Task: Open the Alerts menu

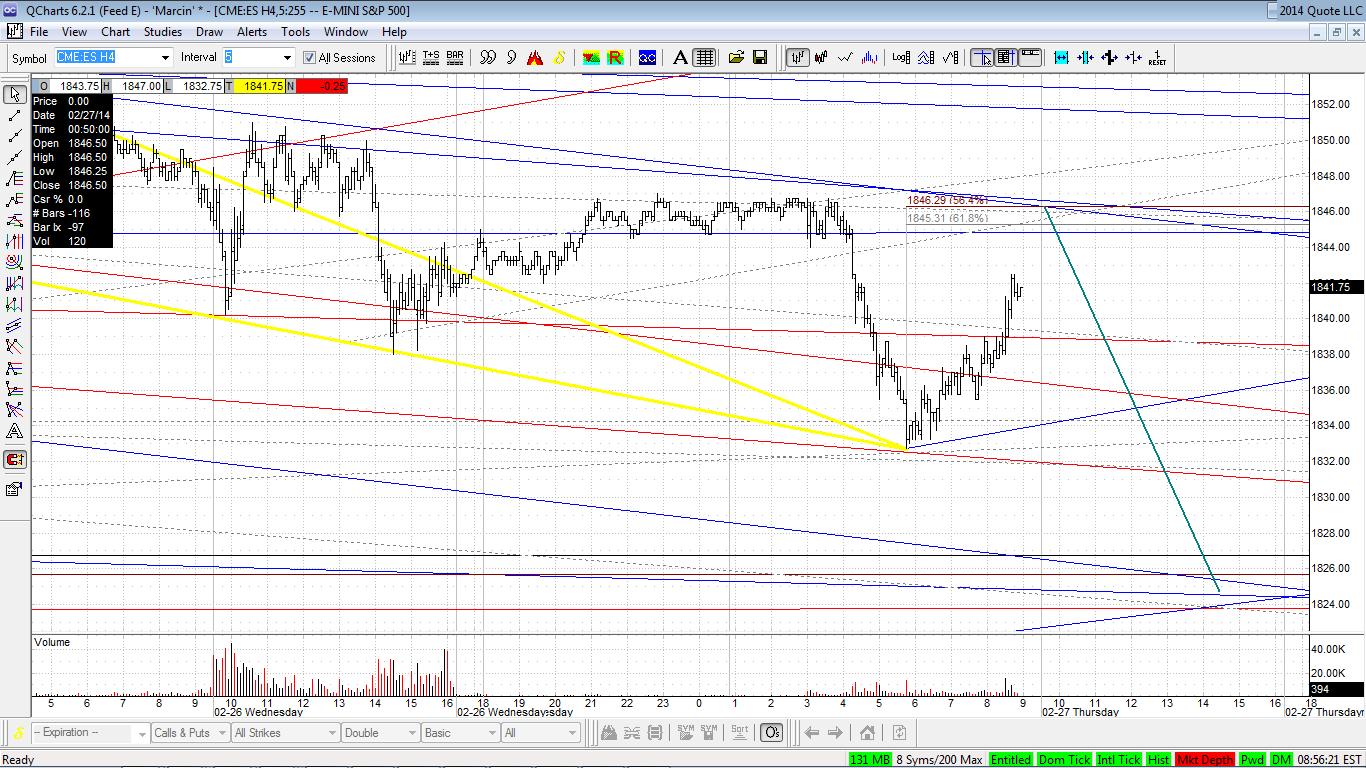Action: [x=252, y=32]
